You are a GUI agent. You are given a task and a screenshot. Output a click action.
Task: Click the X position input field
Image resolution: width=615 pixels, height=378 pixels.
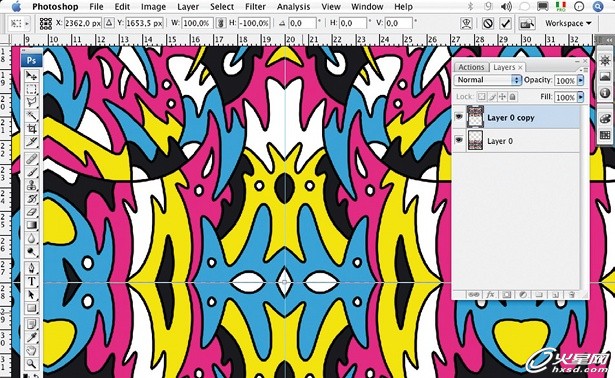83,23
